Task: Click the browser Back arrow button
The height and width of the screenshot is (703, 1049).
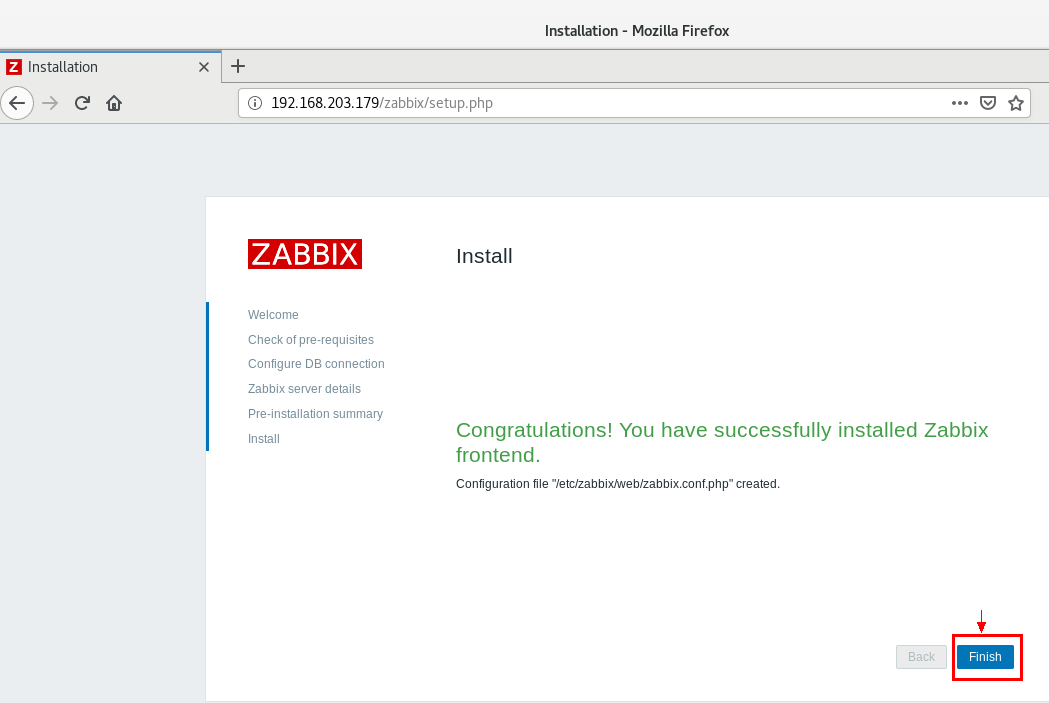Action: click(x=17, y=103)
